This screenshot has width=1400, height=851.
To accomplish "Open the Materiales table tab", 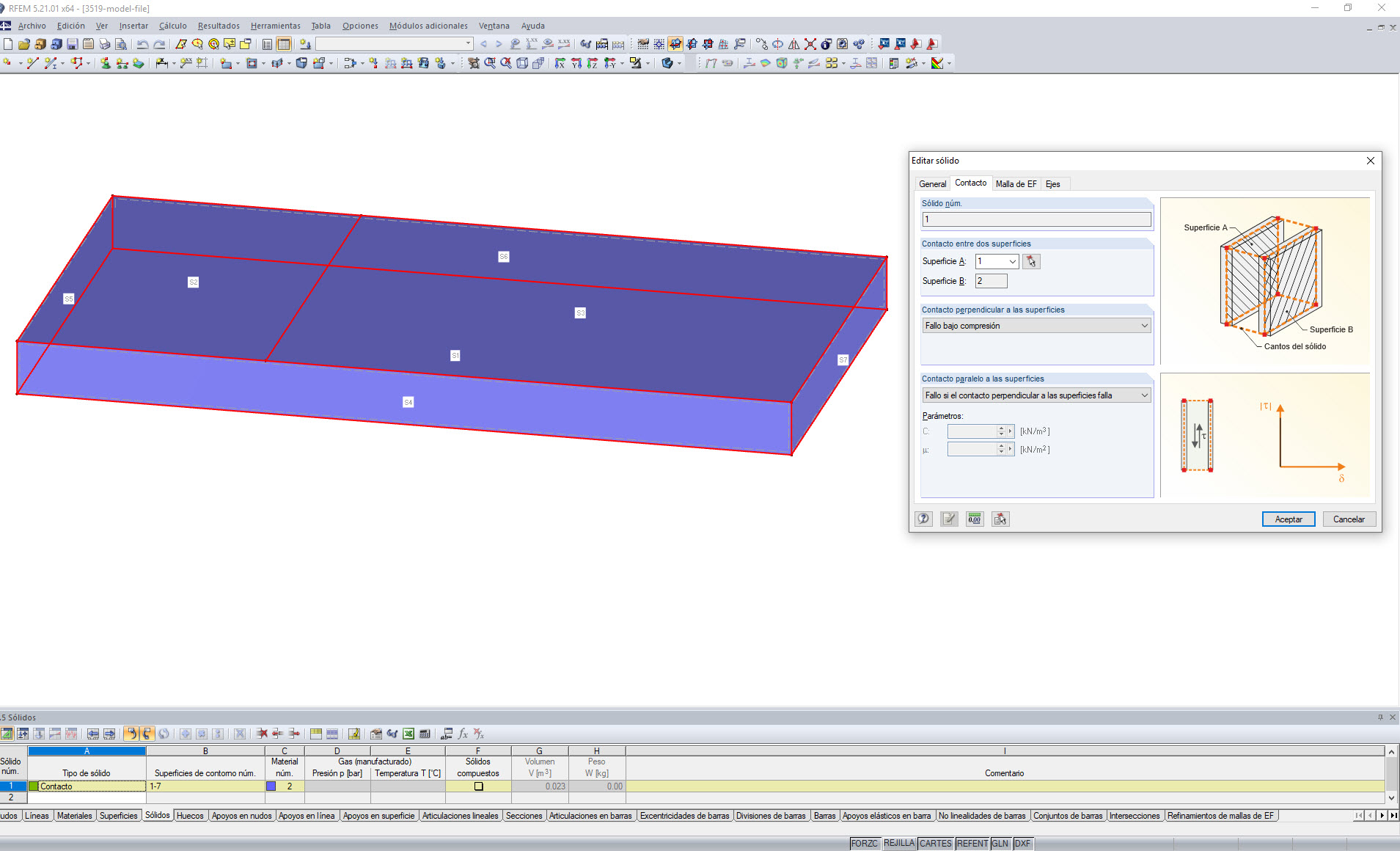I will (75, 816).
